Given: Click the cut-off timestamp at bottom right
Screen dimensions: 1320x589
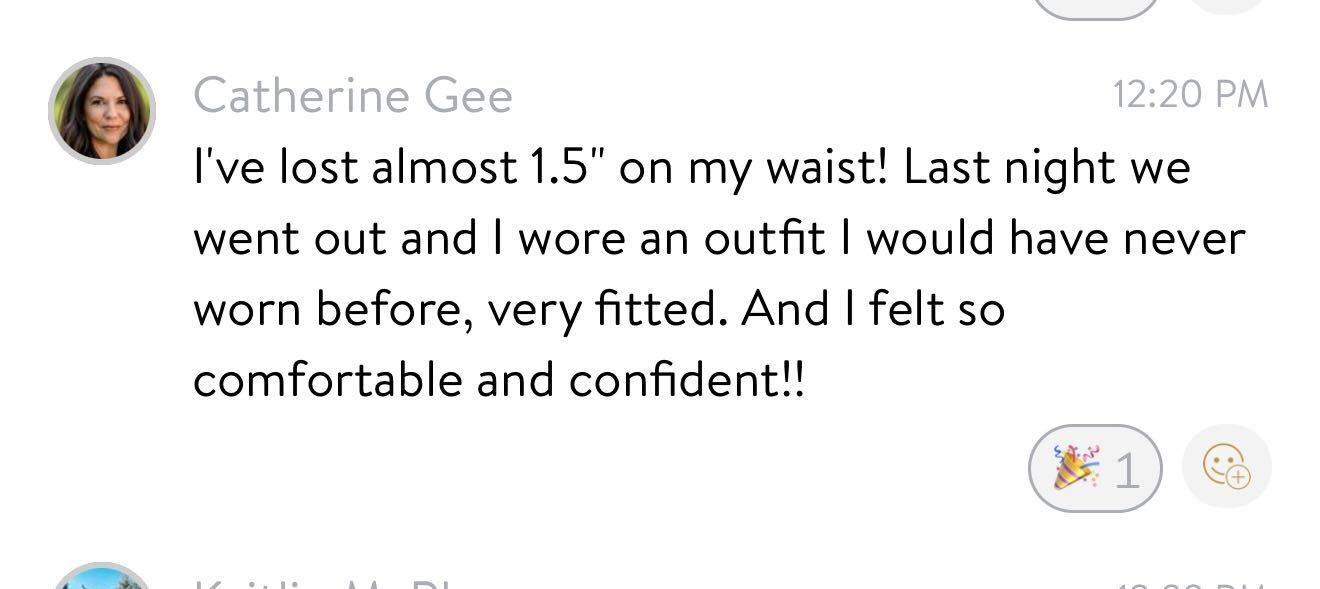Looking at the screenshot, I should 1189,584.
